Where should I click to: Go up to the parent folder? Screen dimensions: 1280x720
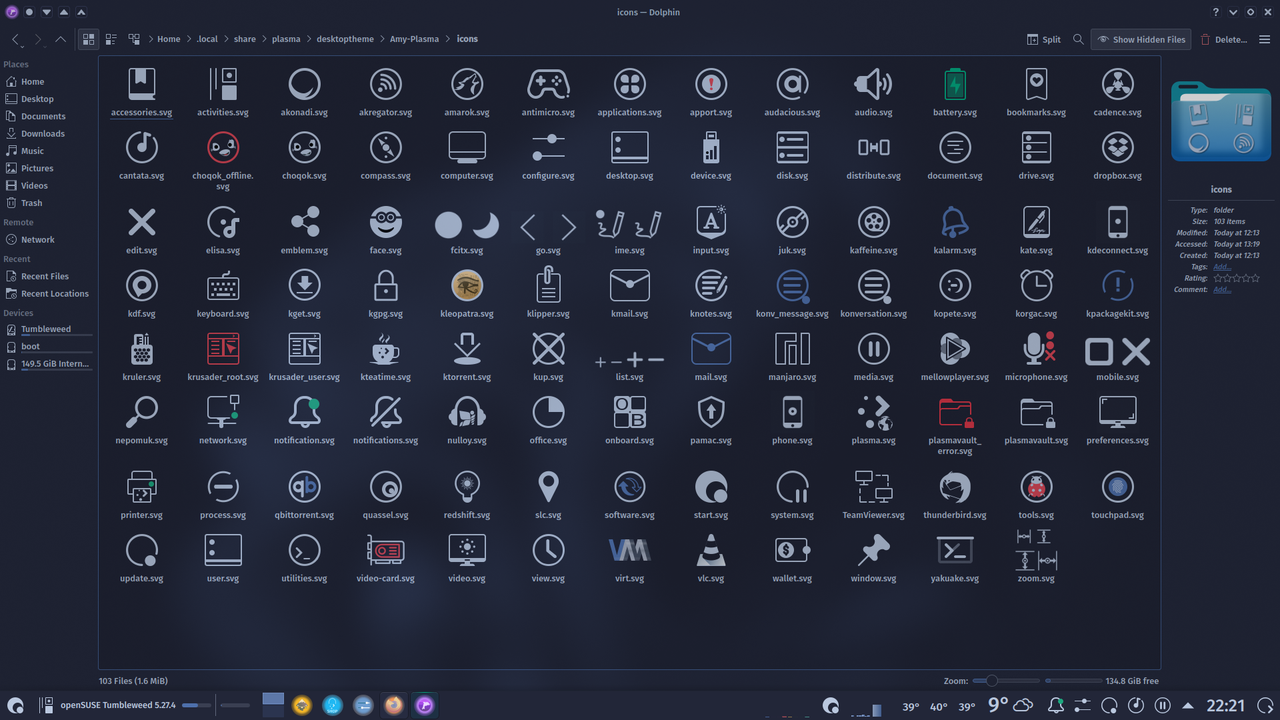pyautogui.click(x=61, y=39)
